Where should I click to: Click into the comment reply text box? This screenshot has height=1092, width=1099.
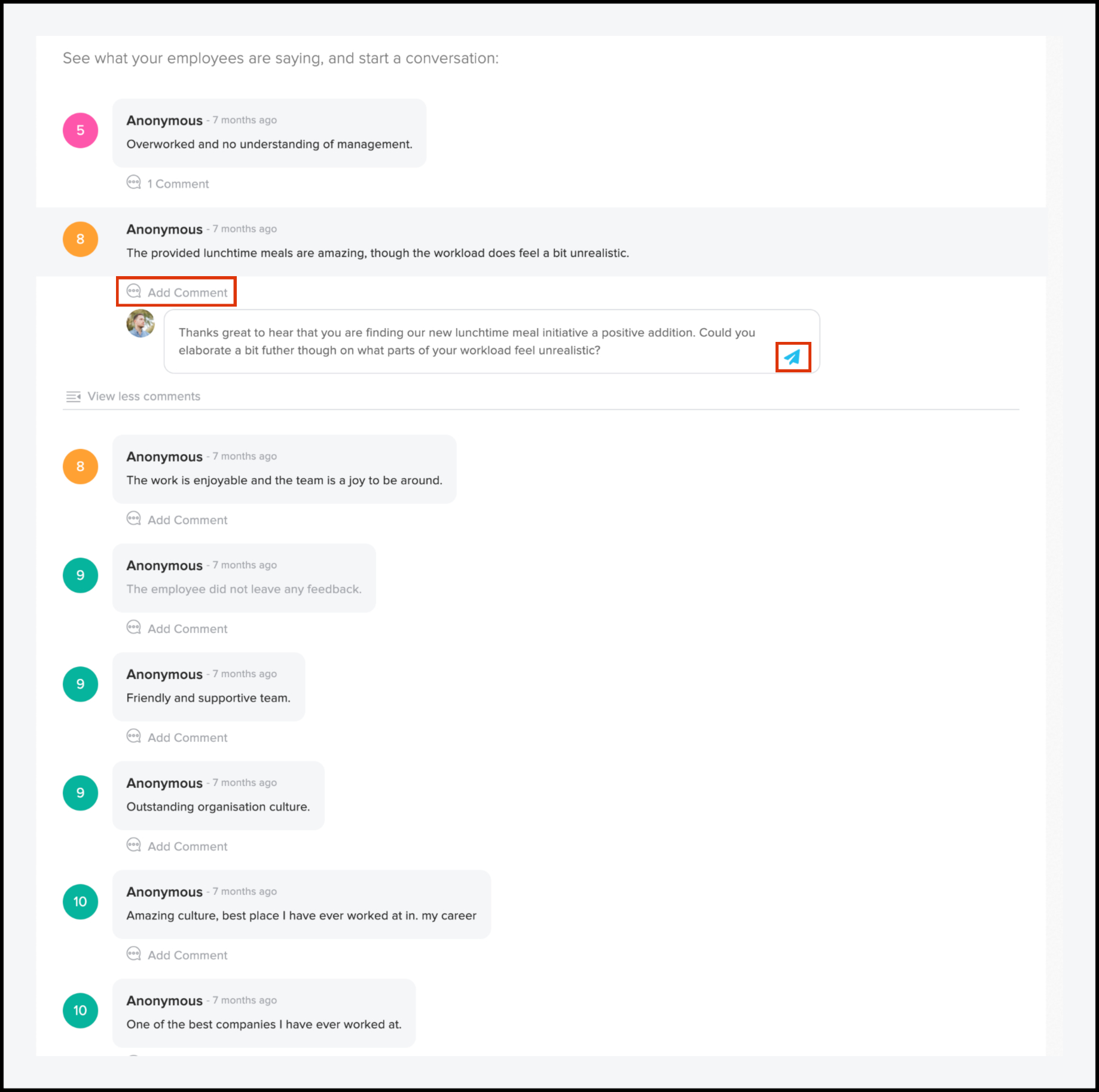(x=466, y=341)
